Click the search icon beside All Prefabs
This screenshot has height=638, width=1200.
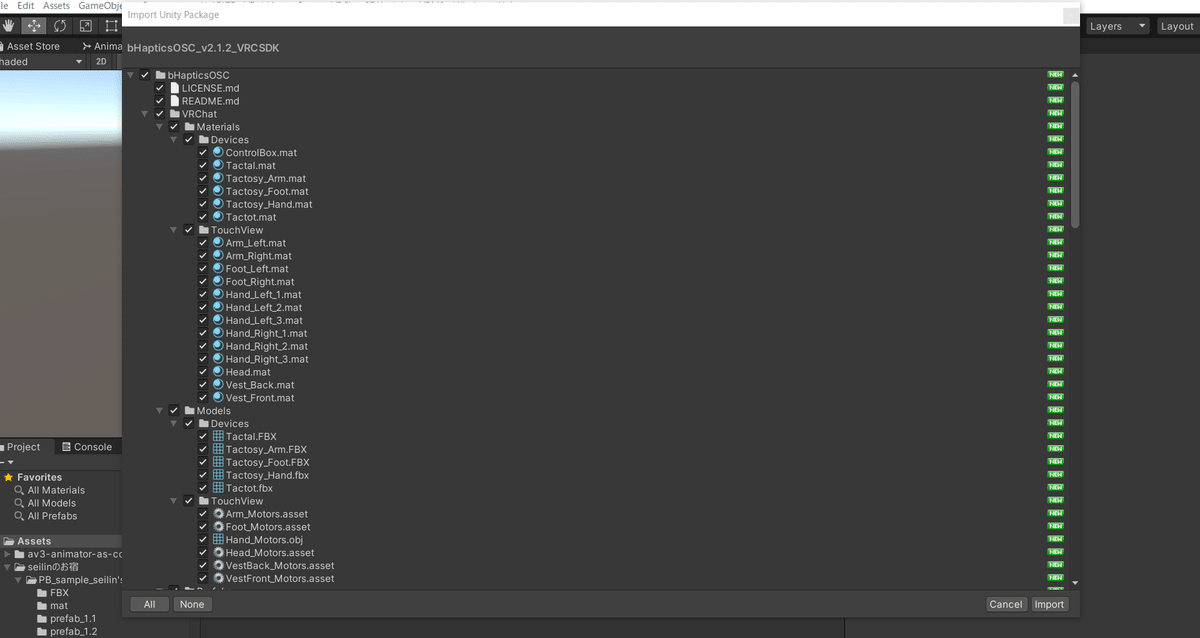(19, 516)
